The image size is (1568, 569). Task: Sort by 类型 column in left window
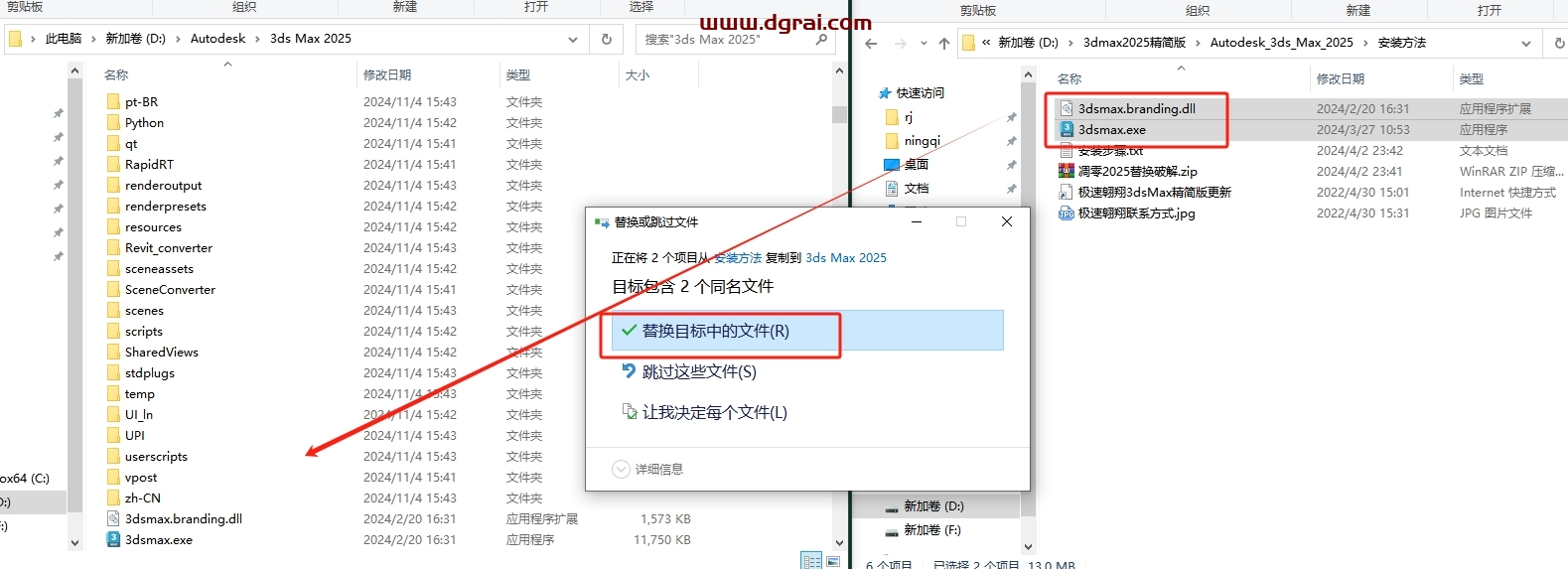coord(518,74)
